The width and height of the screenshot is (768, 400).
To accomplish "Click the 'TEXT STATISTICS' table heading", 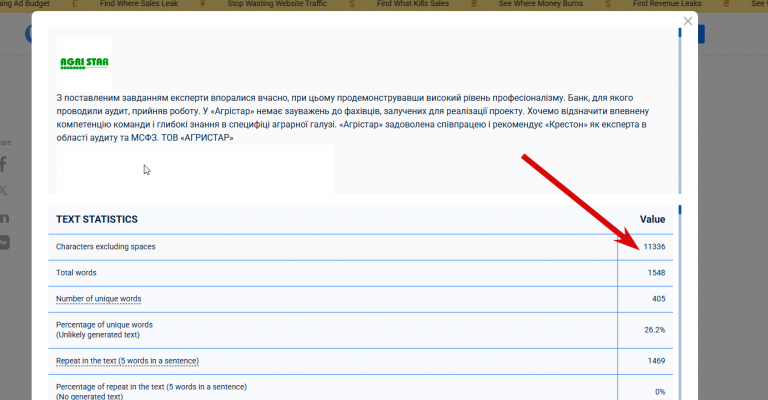I will click(x=97, y=219).
